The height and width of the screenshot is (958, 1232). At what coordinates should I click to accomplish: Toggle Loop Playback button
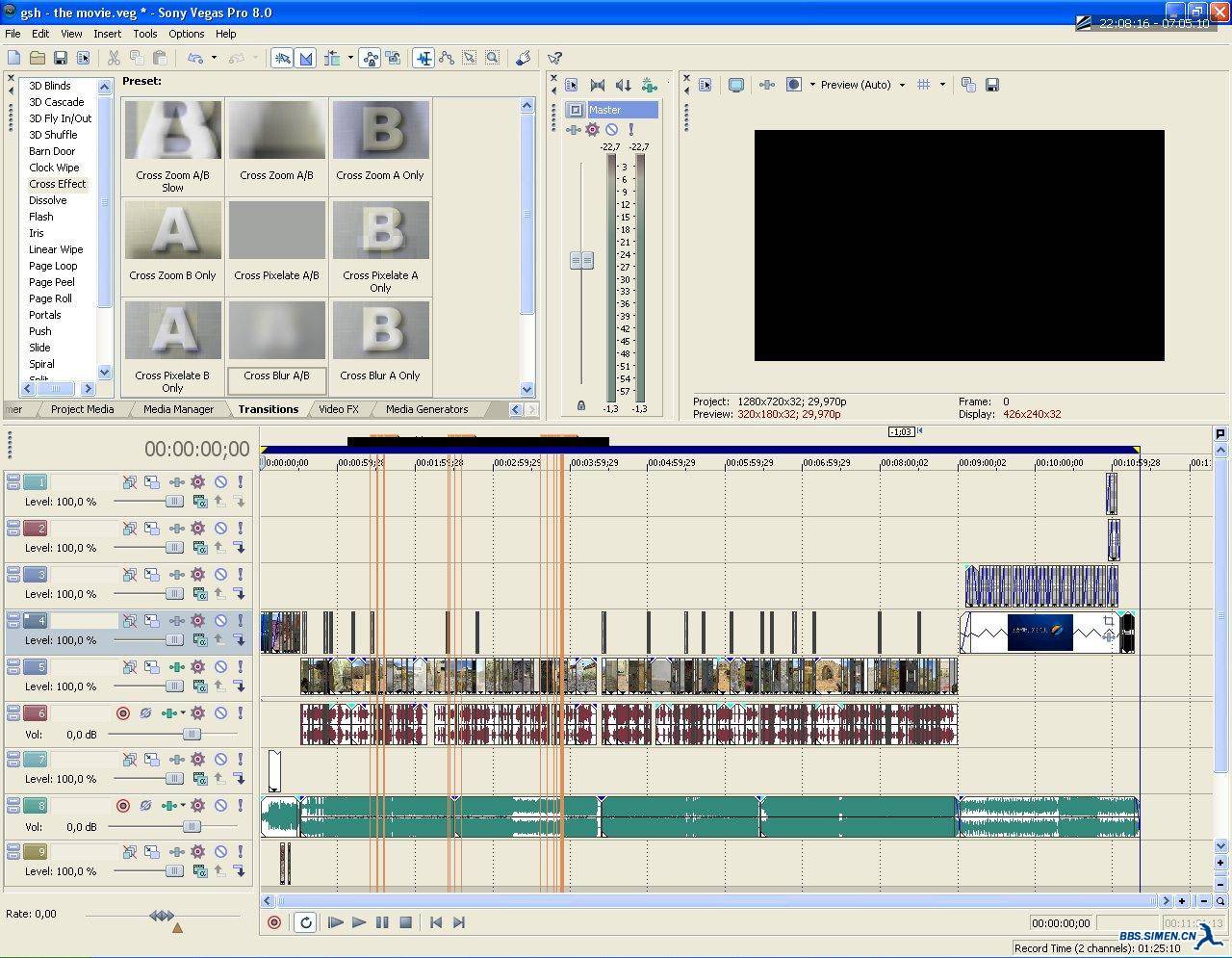point(305,922)
